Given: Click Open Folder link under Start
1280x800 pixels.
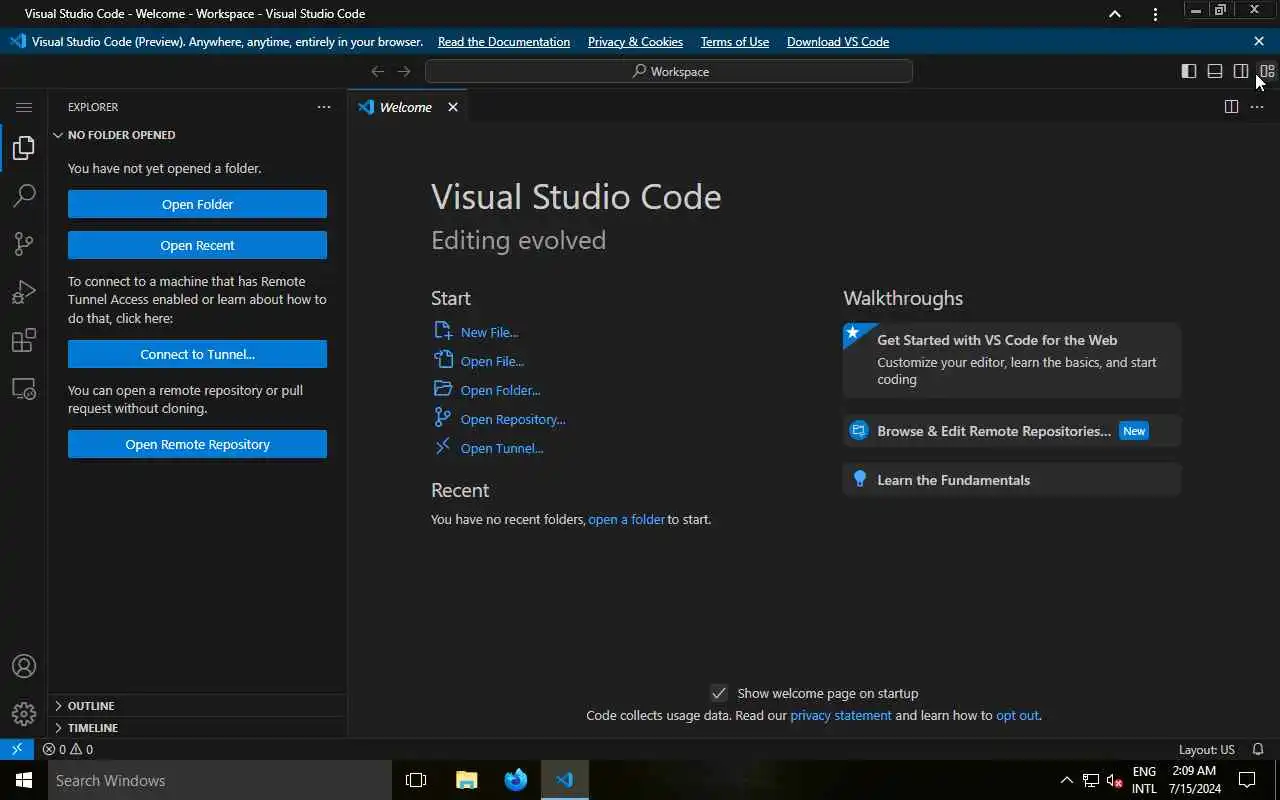Looking at the screenshot, I should tap(500, 390).
